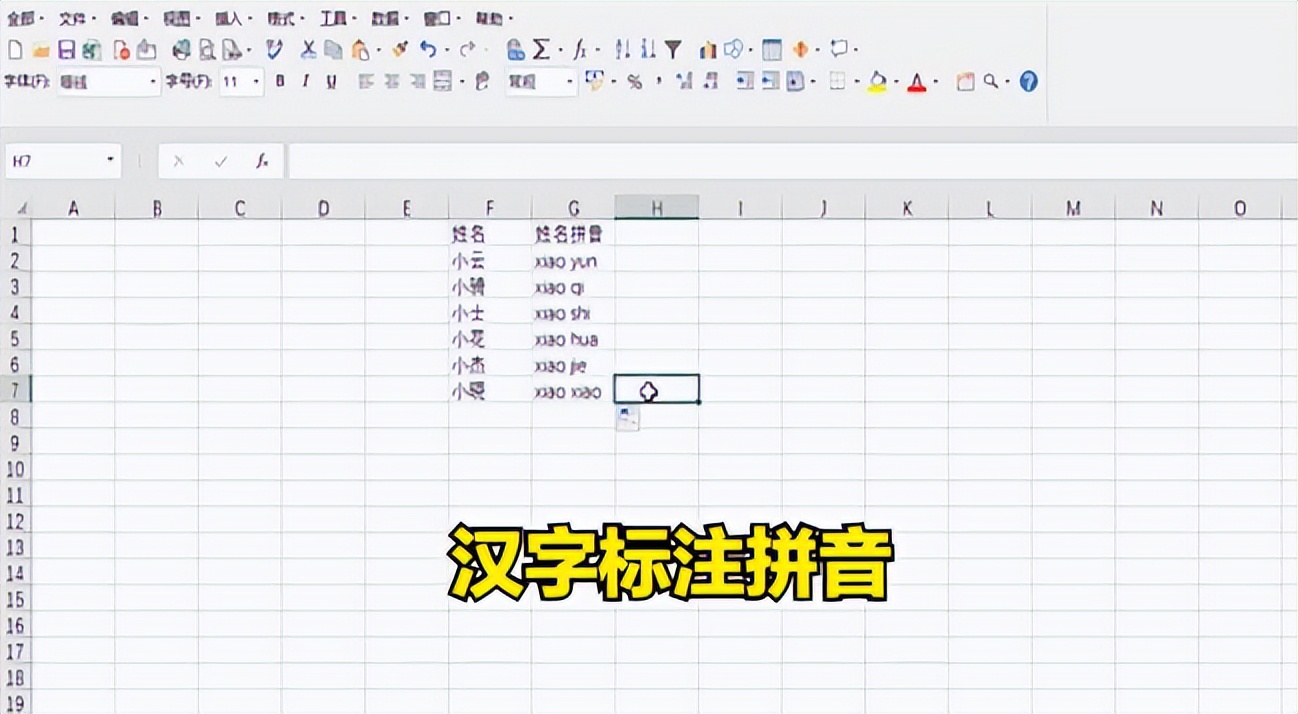Click the Undo arrow icon
The image size is (1298, 714).
tap(428, 49)
